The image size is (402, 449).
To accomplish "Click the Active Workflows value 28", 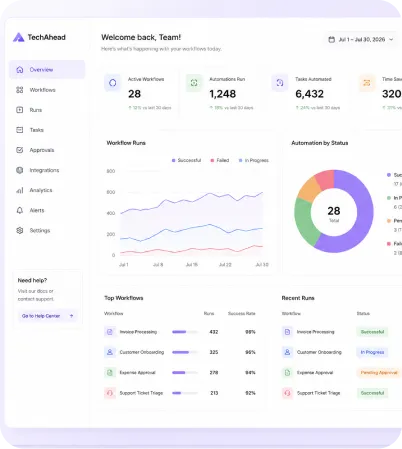I will [134, 94].
